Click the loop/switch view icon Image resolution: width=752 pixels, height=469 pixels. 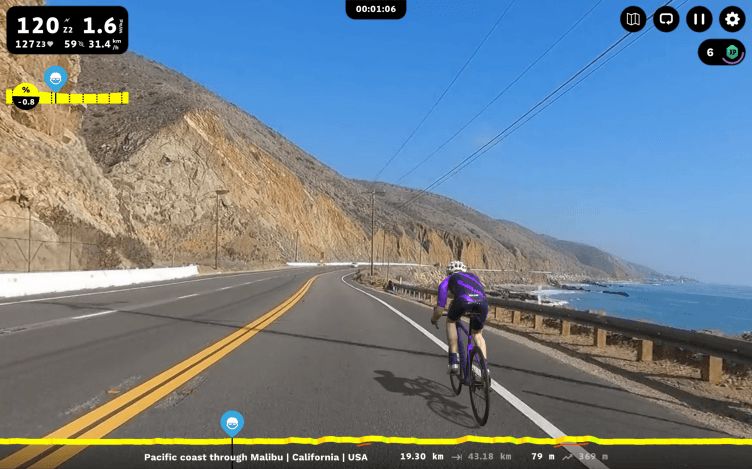[666, 19]
